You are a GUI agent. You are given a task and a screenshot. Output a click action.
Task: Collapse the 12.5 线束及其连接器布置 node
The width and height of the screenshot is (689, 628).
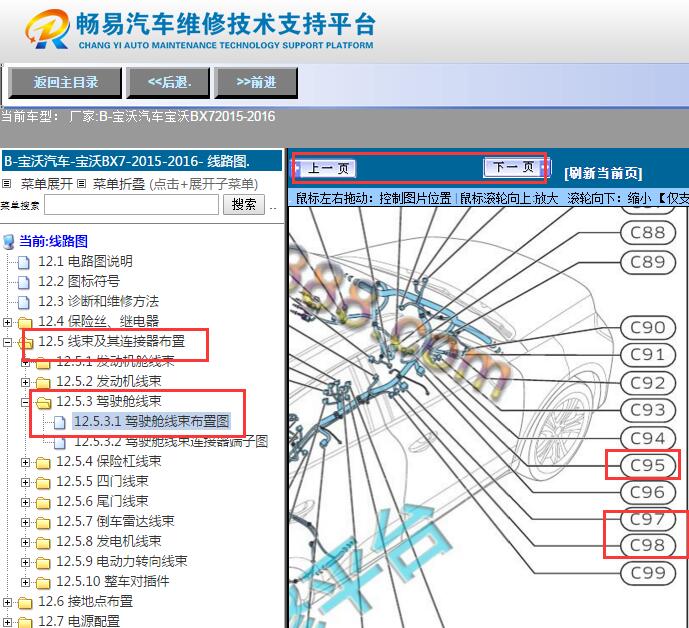(7, 342)
